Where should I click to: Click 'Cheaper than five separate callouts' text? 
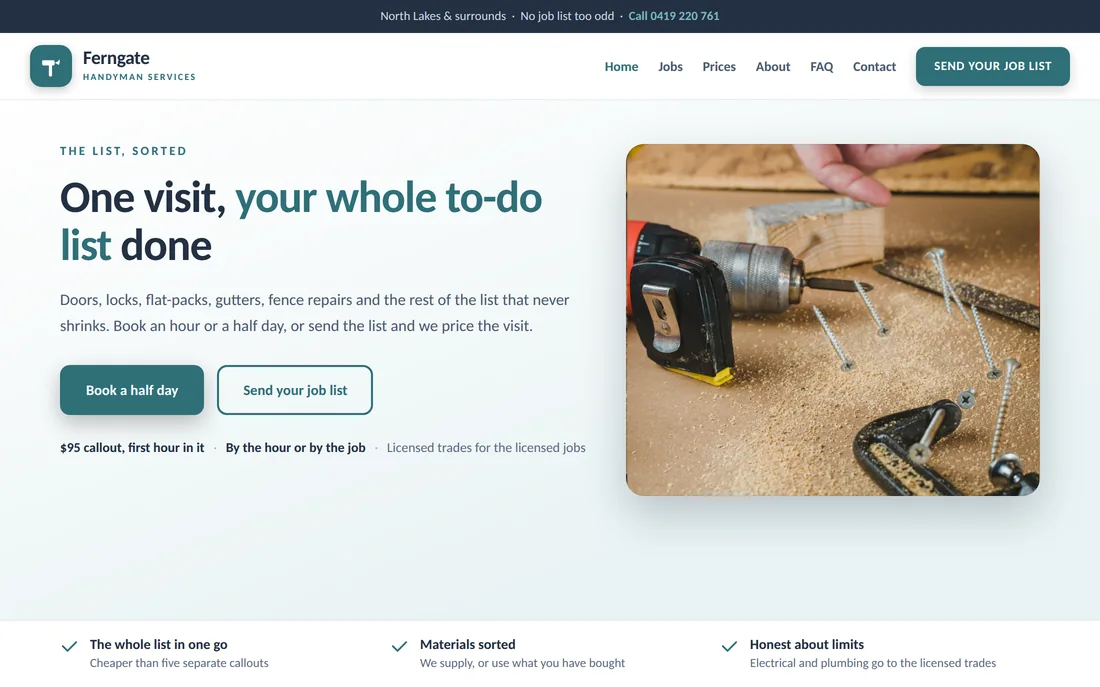pos(179,663)
